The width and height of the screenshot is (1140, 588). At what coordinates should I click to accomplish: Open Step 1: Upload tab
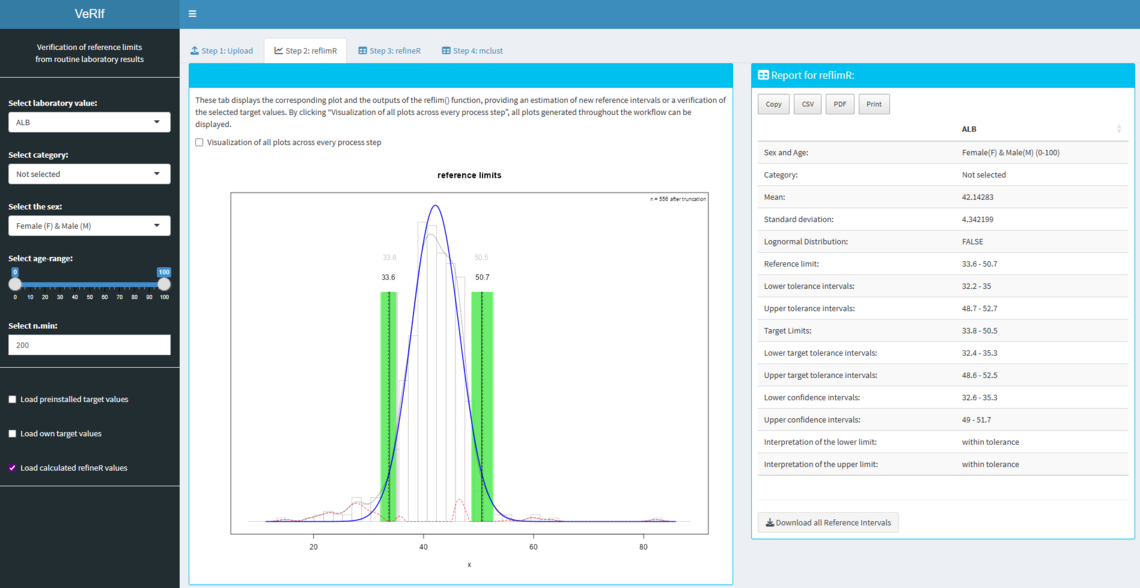click(x=222, y=51)
